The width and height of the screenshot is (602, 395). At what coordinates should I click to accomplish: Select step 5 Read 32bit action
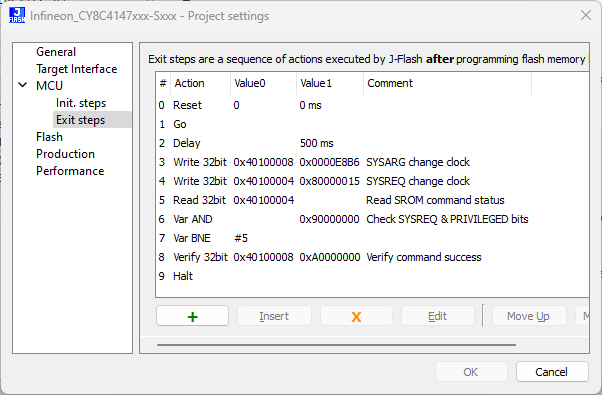(200, 200)
